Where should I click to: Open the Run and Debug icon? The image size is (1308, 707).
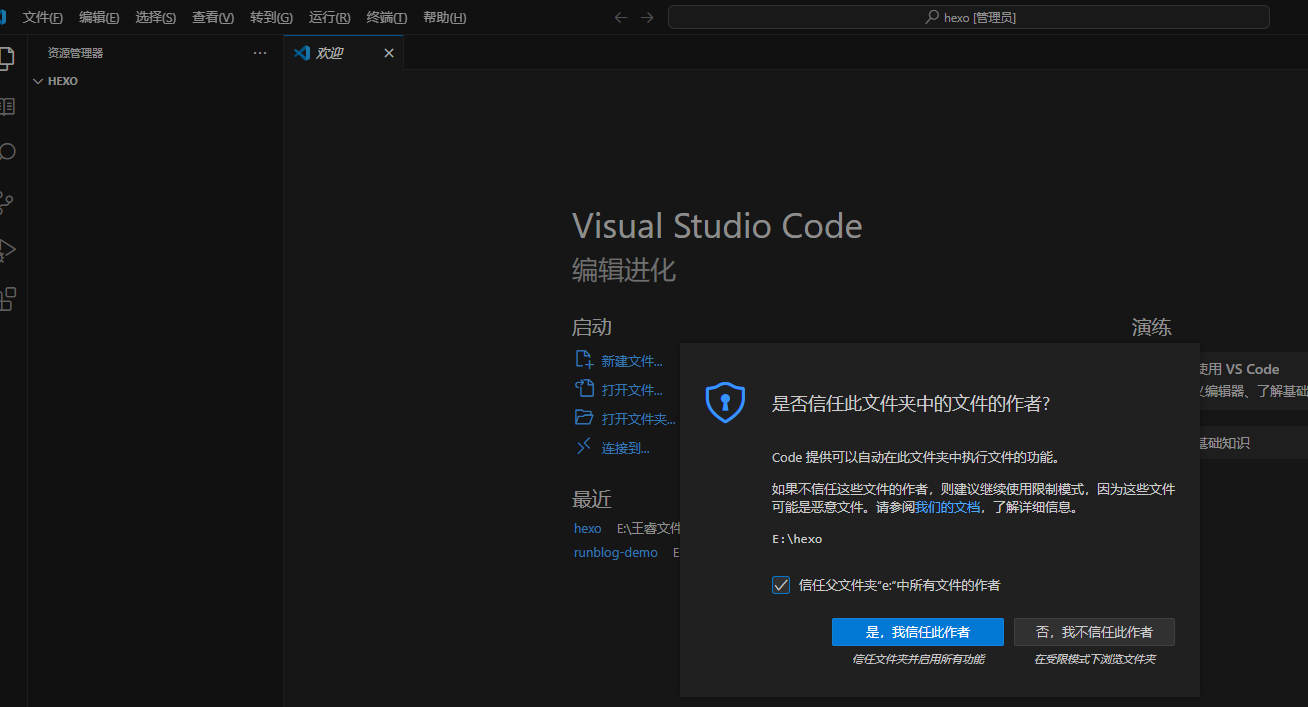coord(6,250)
